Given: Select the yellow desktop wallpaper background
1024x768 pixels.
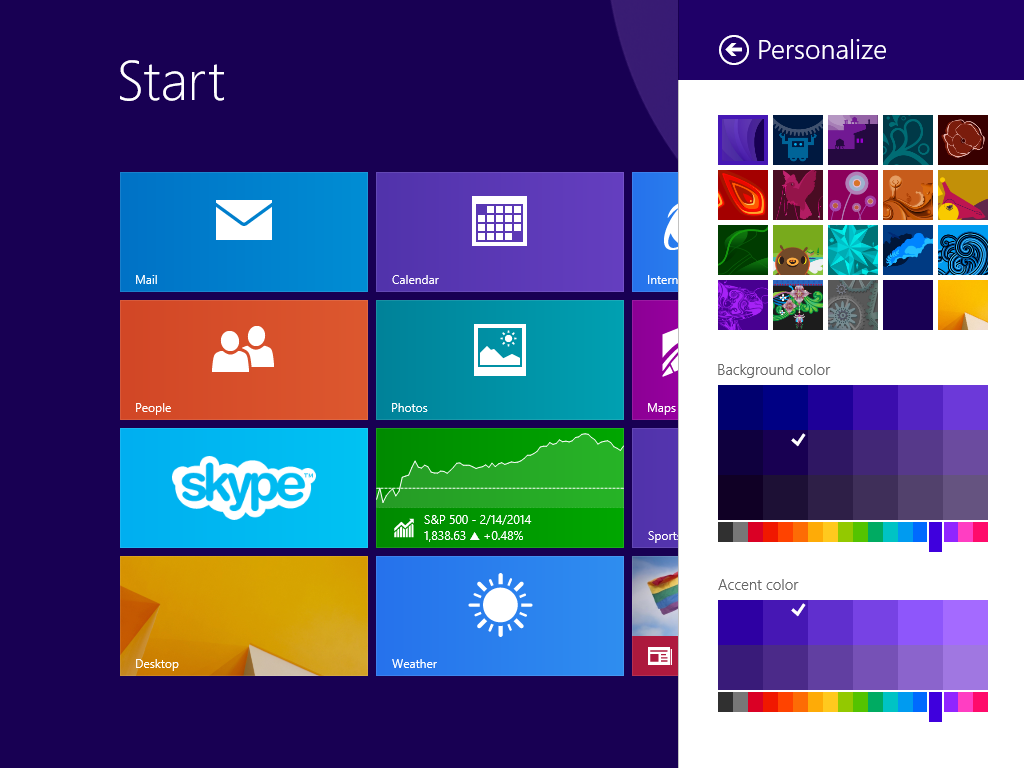Looking at the screenshot, I should coord(963,305).
